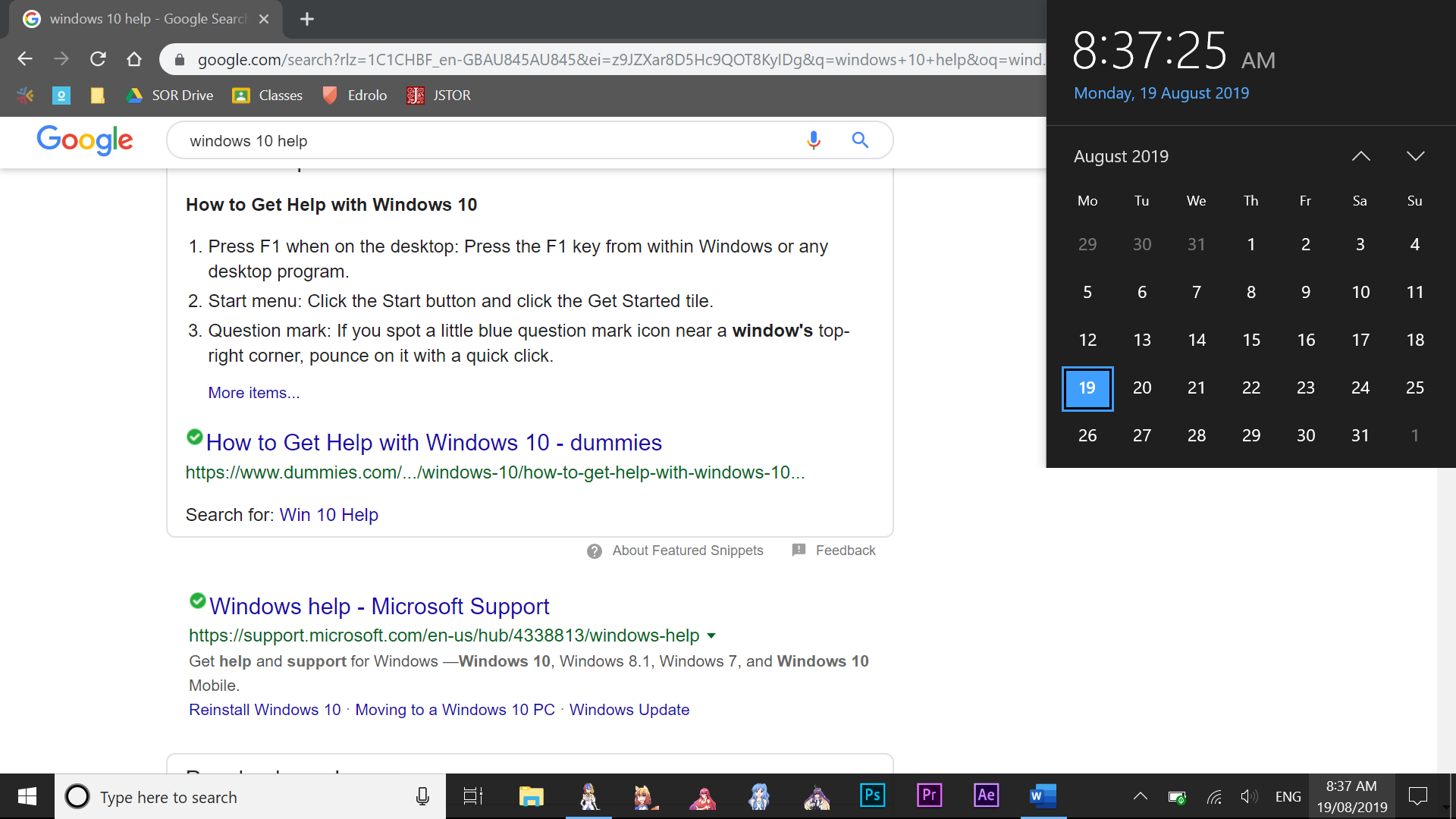This screenshot has width=1456, height=819.
Task: Expand the Microsoft Support result URL dropdown
Action: (x=711, y=635)
